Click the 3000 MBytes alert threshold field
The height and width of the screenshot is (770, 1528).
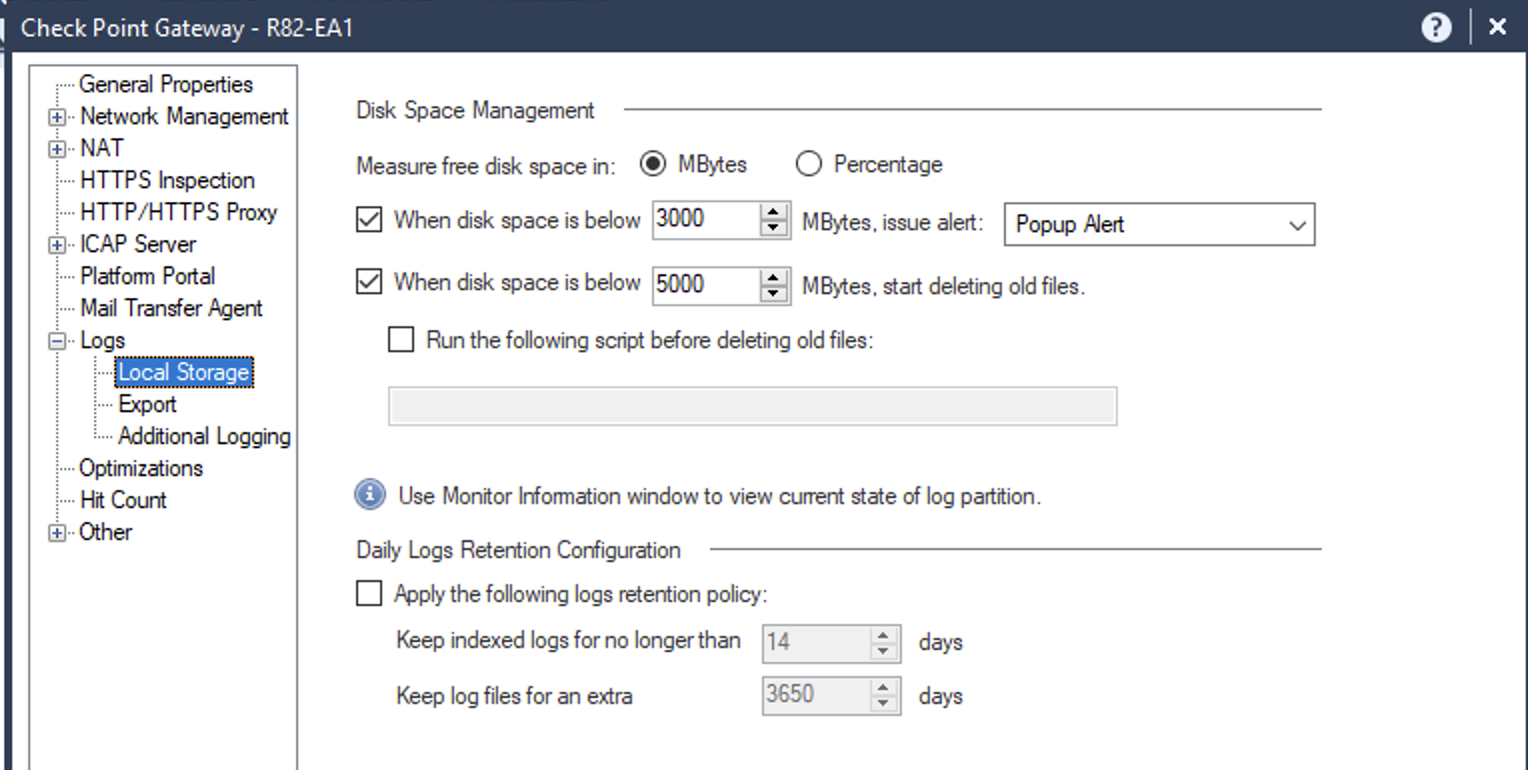click(x=705, y=220)
